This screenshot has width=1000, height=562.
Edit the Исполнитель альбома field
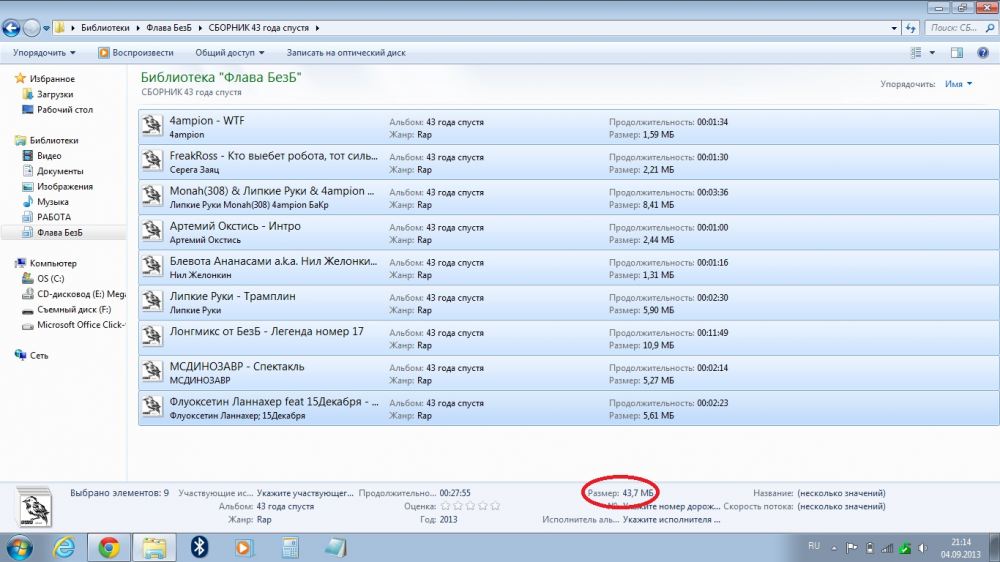(672, 520)
